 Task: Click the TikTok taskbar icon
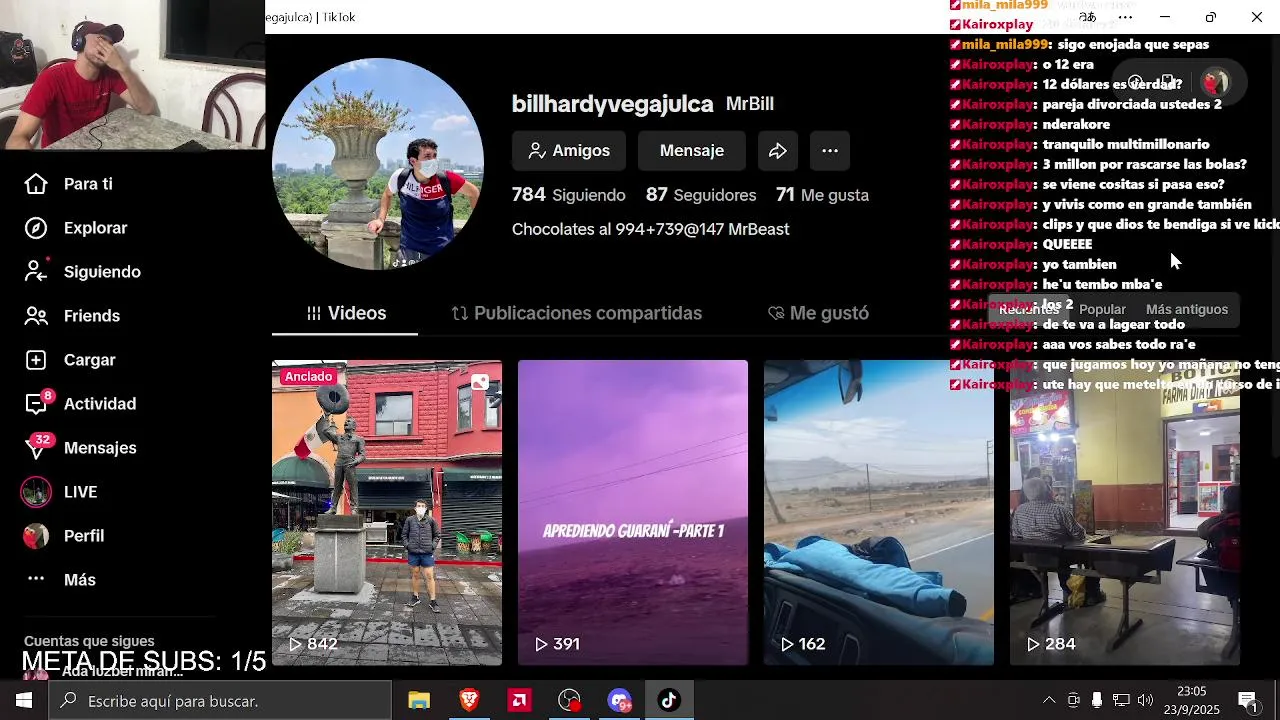[x=669, y=701]
